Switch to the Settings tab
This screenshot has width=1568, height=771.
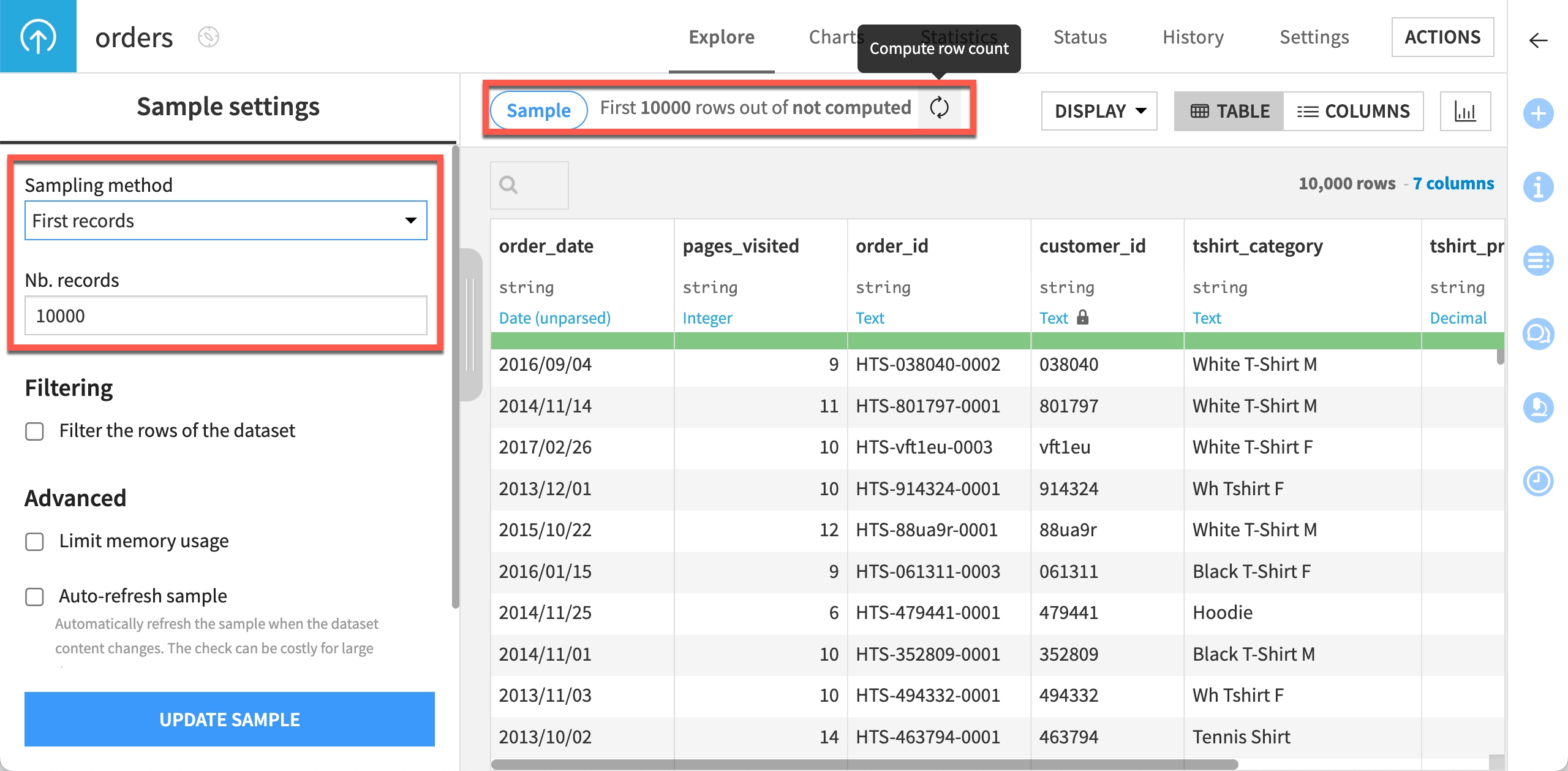(x=1314, y=37)
